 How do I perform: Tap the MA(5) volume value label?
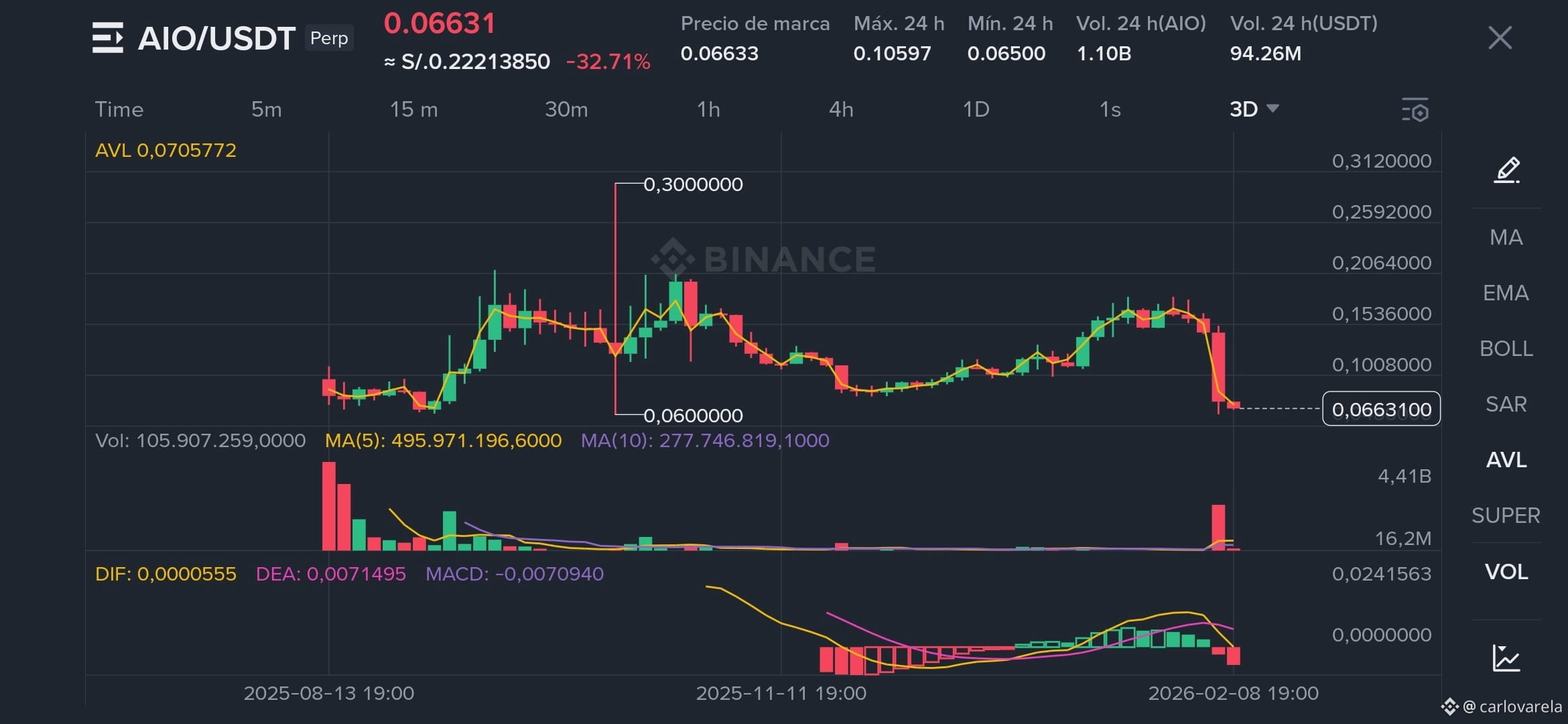[443, 440]
